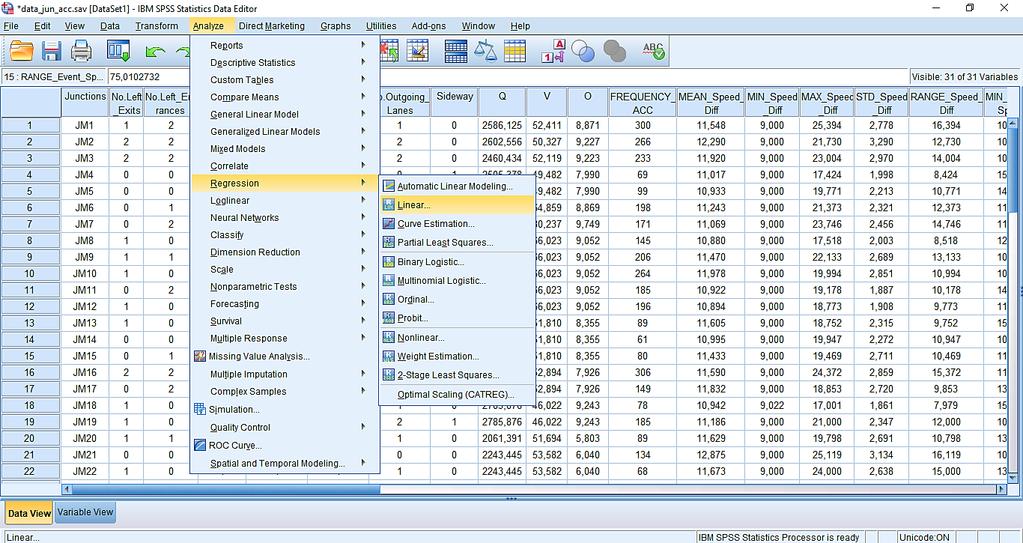Click the Show All Variables gray circles icon

point(615,51)
